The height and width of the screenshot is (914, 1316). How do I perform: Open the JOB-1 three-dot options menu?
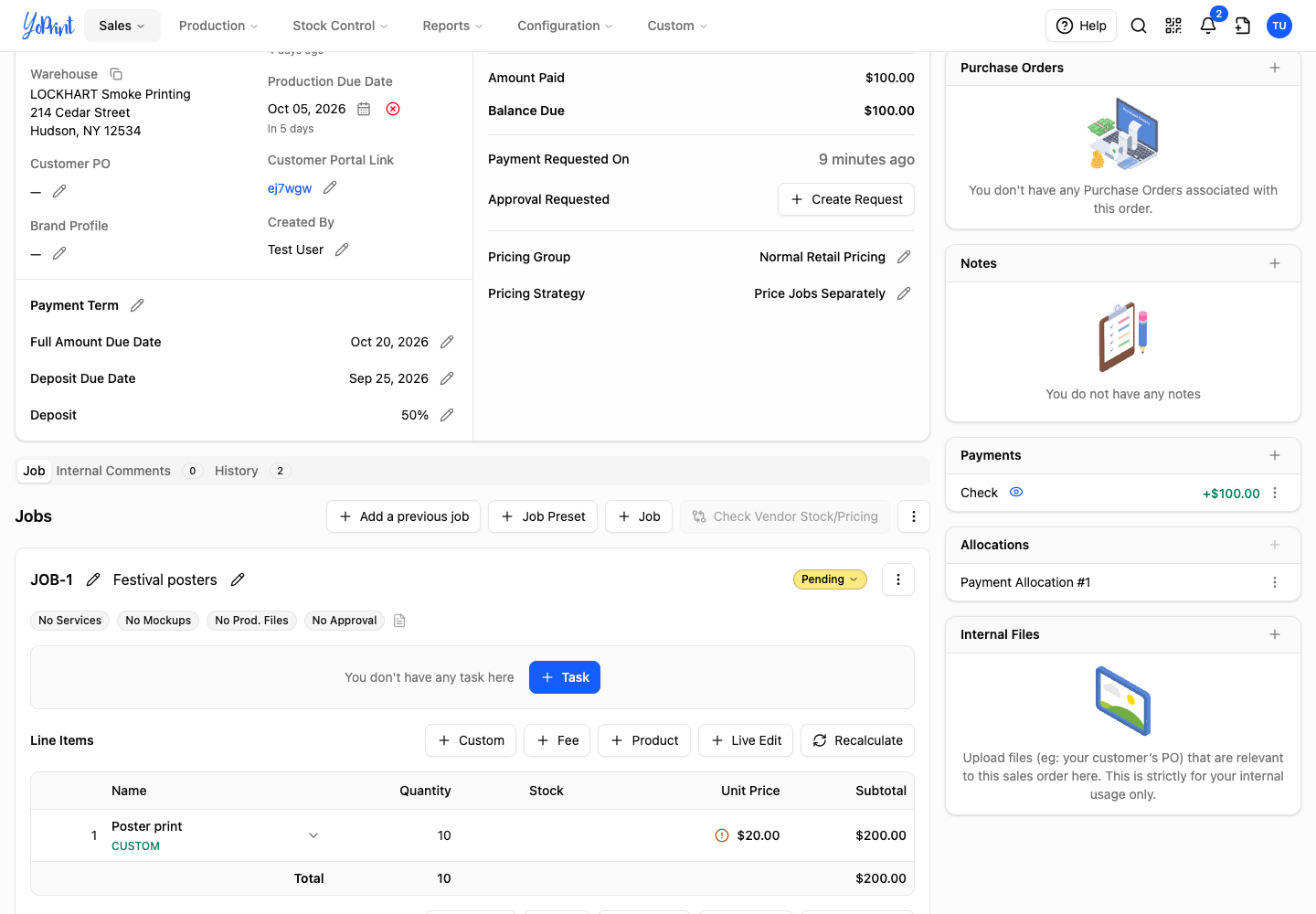(x=898, y=579)
